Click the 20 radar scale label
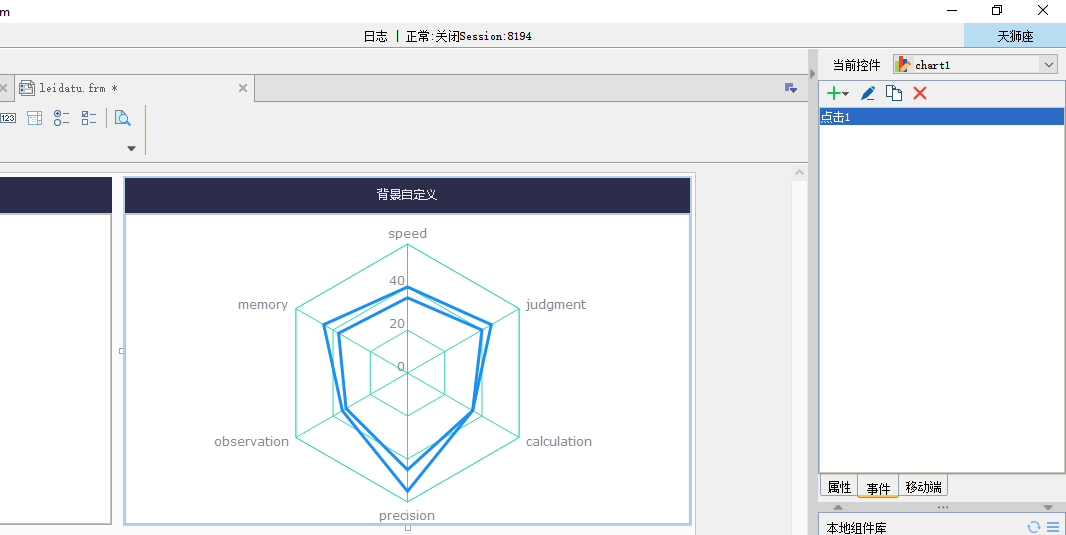The width and height of the screenshot is (1066, 535). (x=396, y=324)
